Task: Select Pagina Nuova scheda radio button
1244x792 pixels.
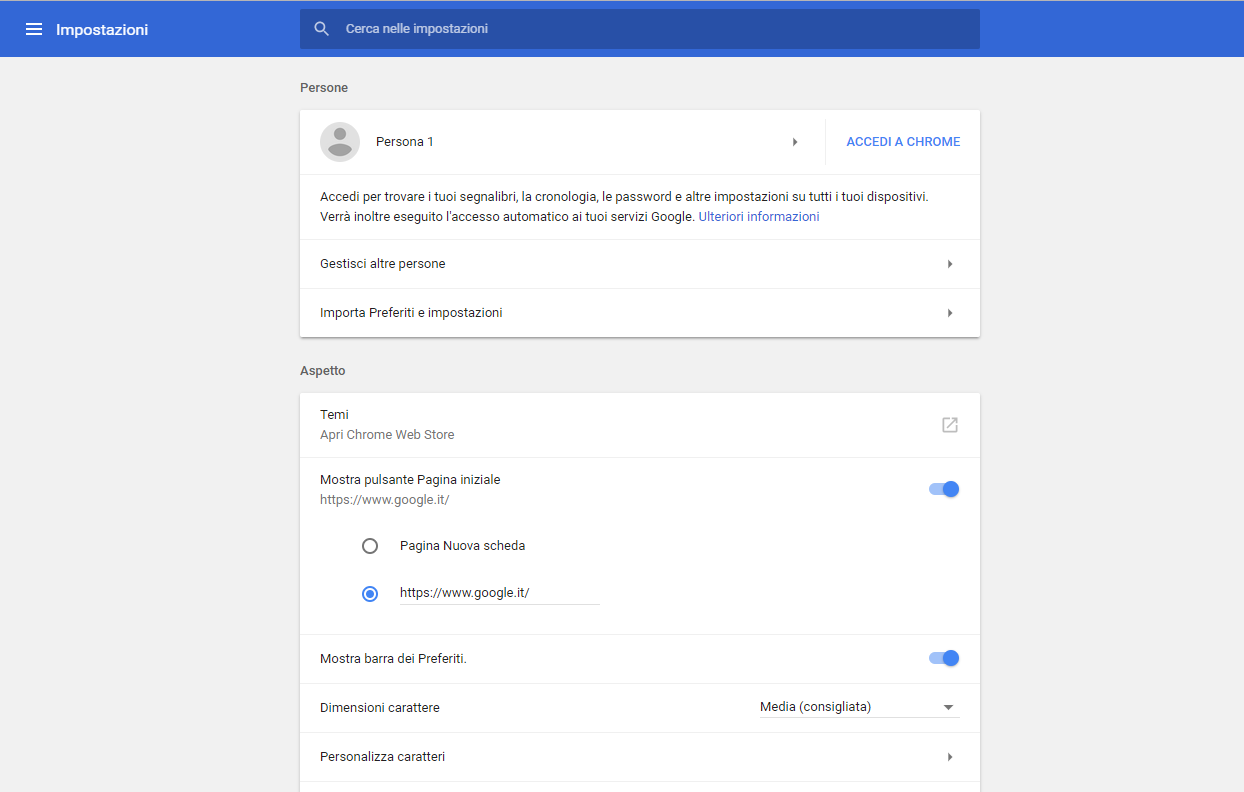Action: click(370, 546)
